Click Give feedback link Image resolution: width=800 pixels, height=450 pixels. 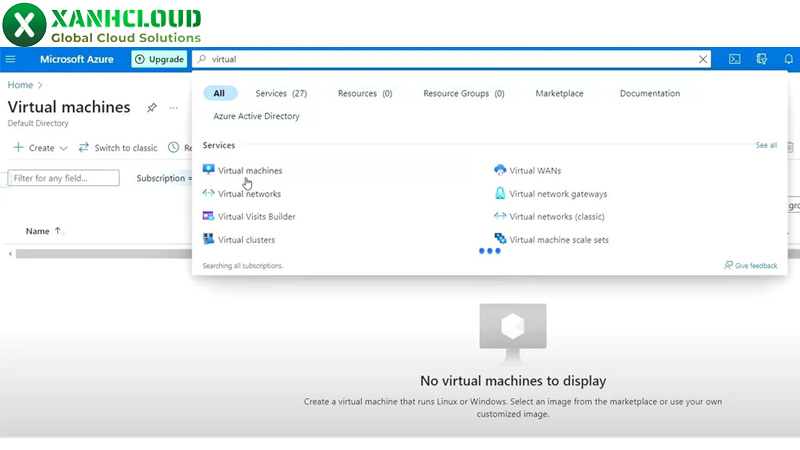(751, 265)
